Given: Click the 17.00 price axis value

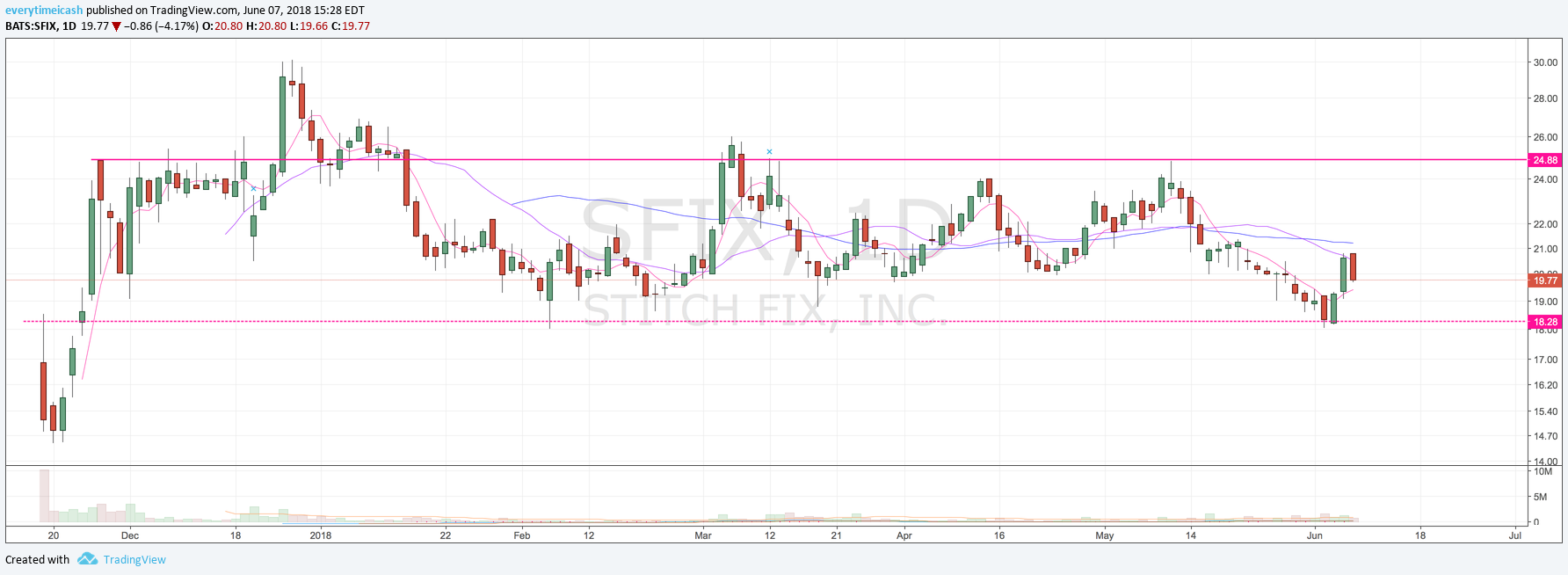Looking at the screenshot, I should tap(1545, 360).
